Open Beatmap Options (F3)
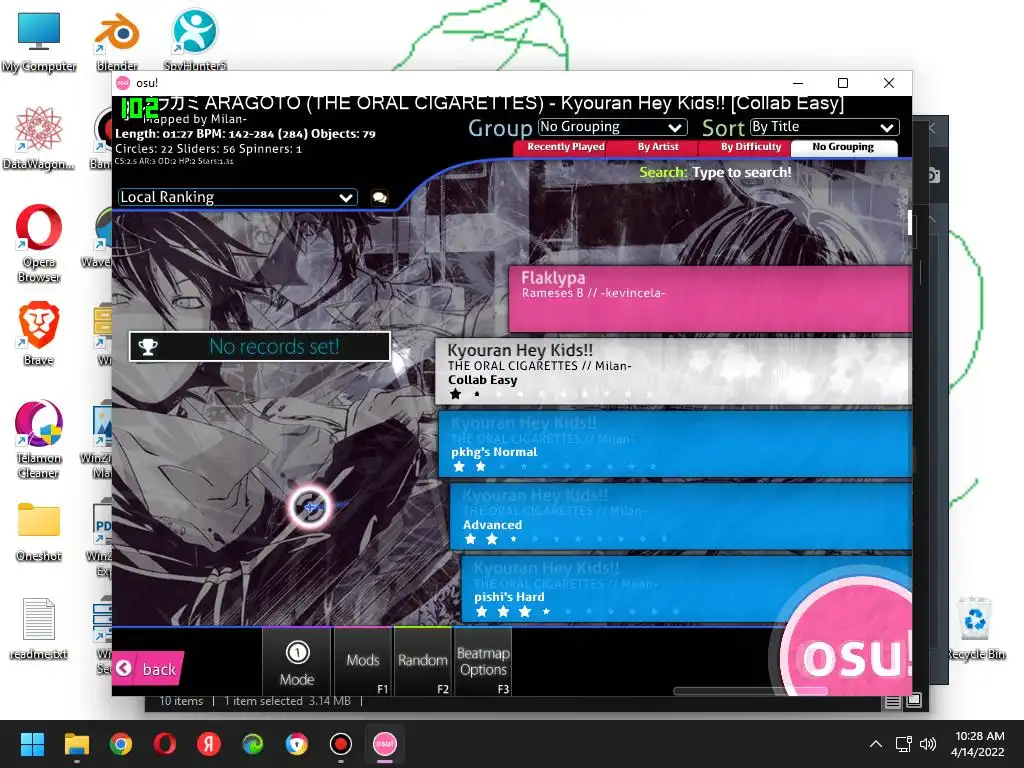The image size is (1024, 768). [x=483, y=662]
